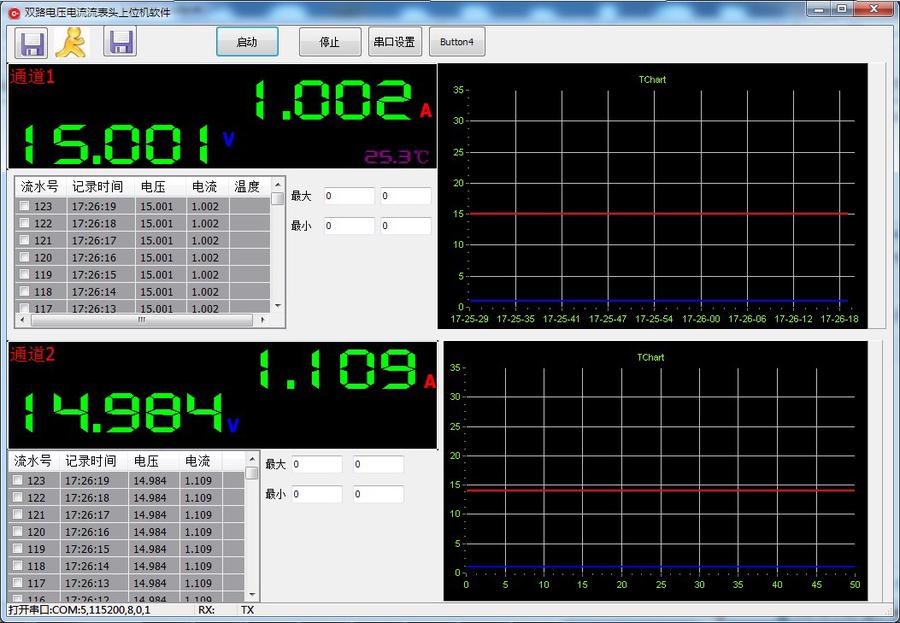Click the scroll-down arrow in Channel 1 table
The height and width of the screenshot is (623, 900).
click(277, 306)
